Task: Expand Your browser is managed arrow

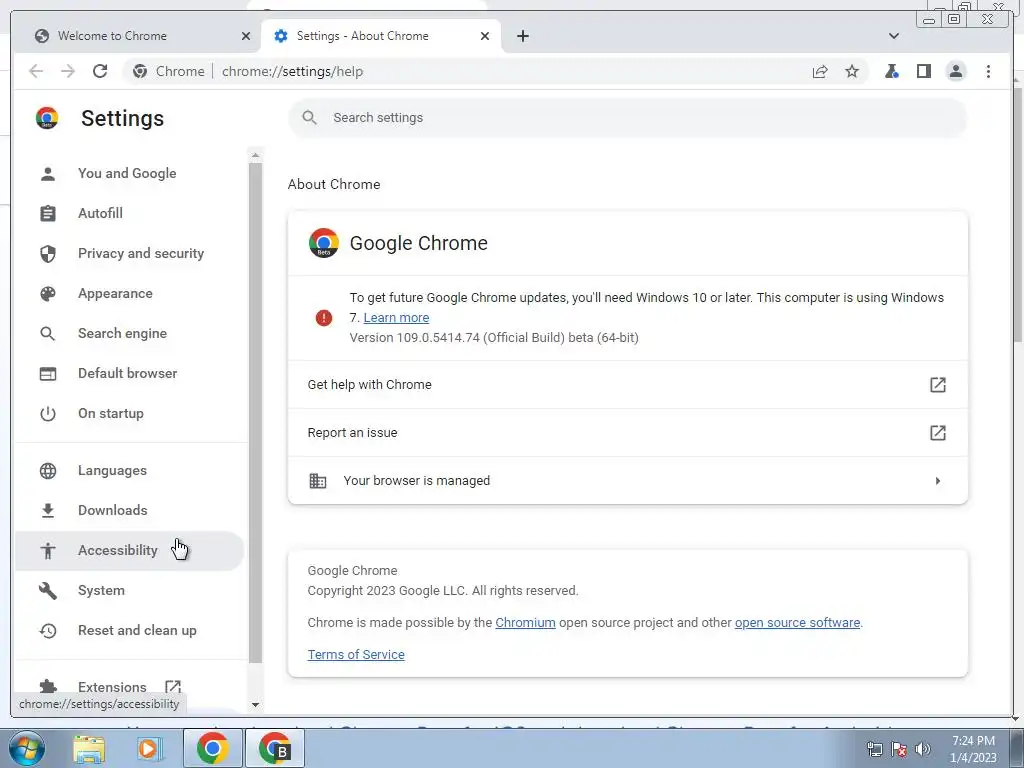Action: point(938,481)
